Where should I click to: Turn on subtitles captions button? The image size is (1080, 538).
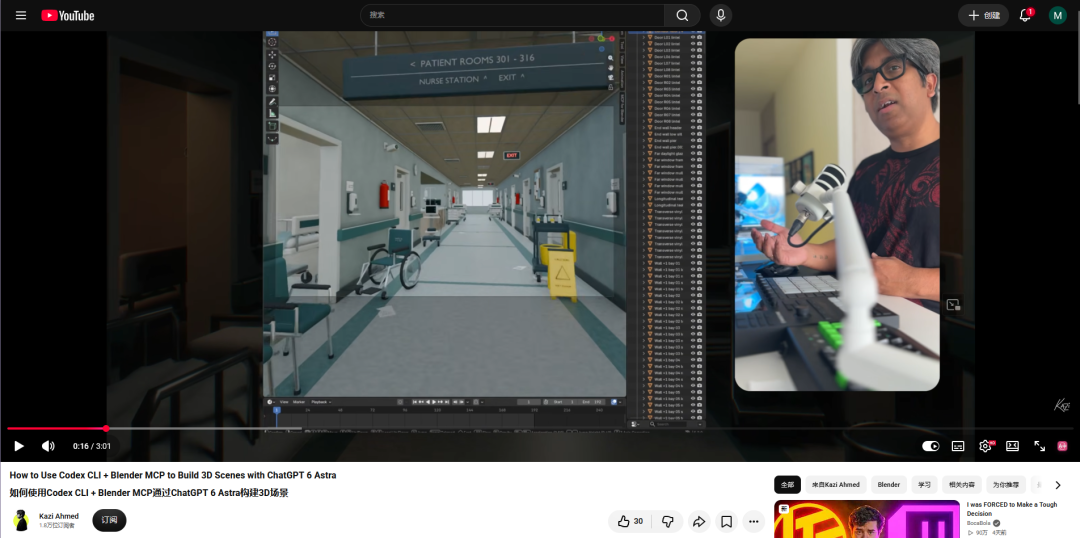958,446
